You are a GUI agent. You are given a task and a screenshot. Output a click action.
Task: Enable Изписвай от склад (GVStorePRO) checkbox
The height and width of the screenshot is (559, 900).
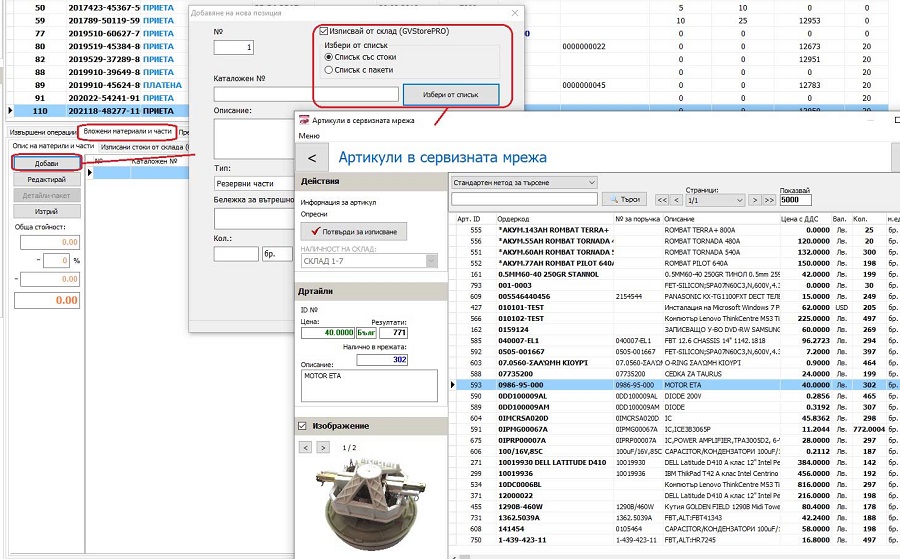(x=324, y=31)
